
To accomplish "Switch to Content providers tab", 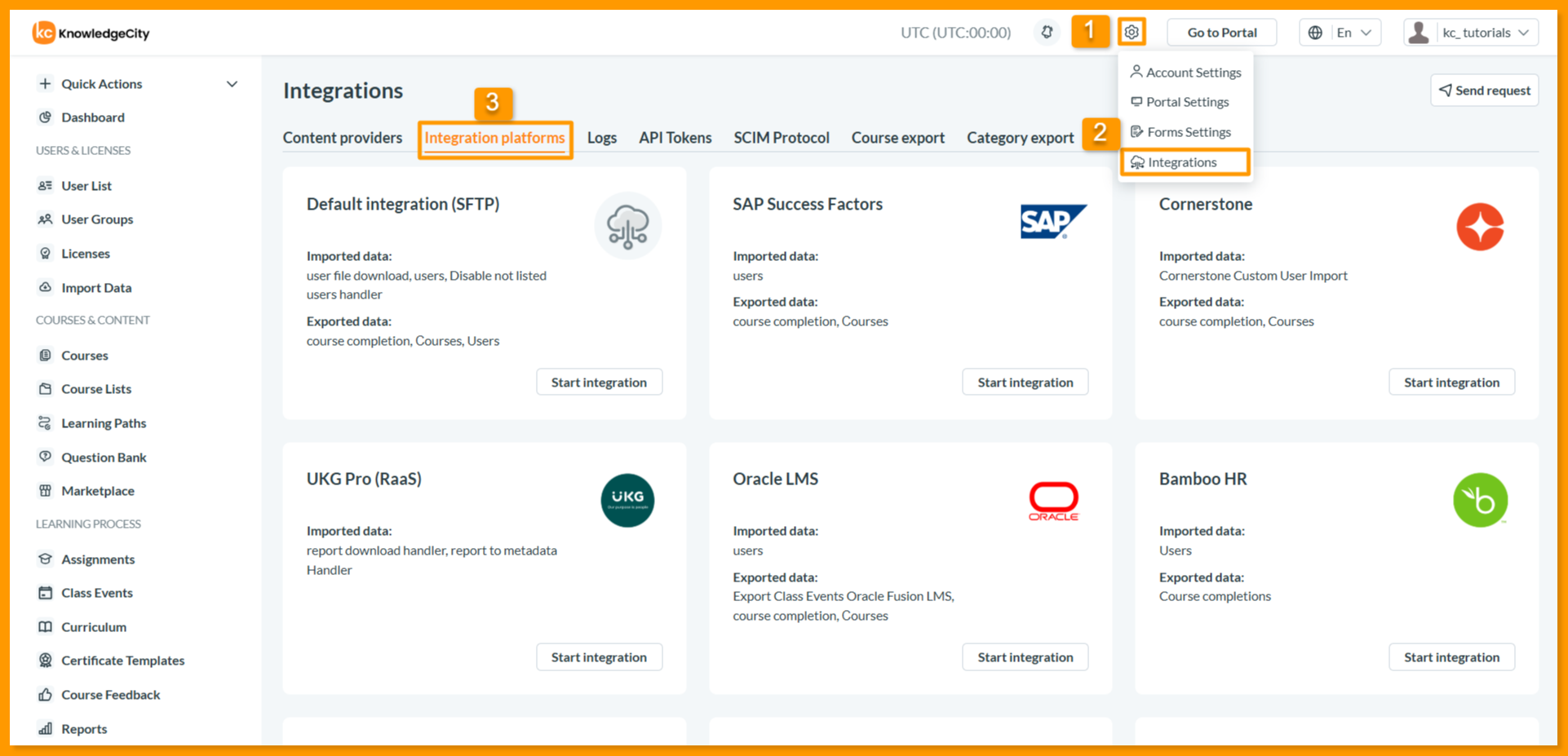I will point(343,138).
